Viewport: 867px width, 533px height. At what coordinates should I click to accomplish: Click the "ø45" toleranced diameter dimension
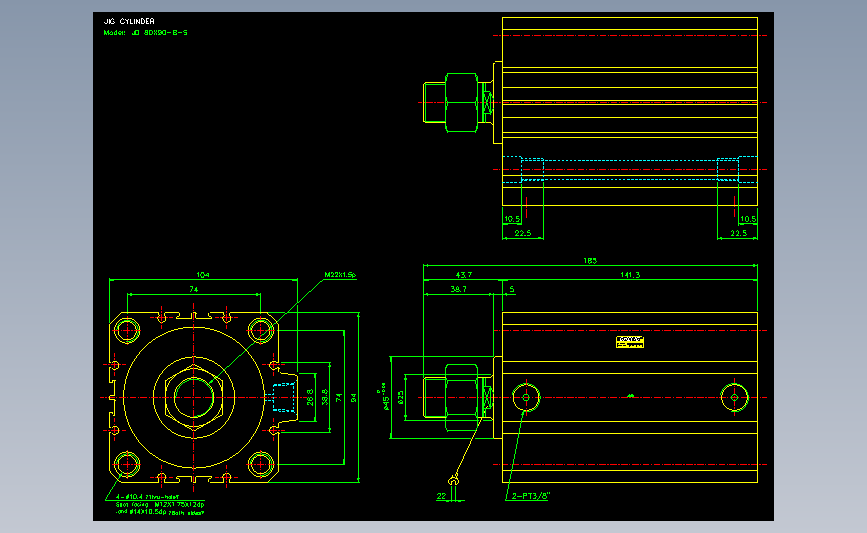pyautogui.click(x=384, y=397)
